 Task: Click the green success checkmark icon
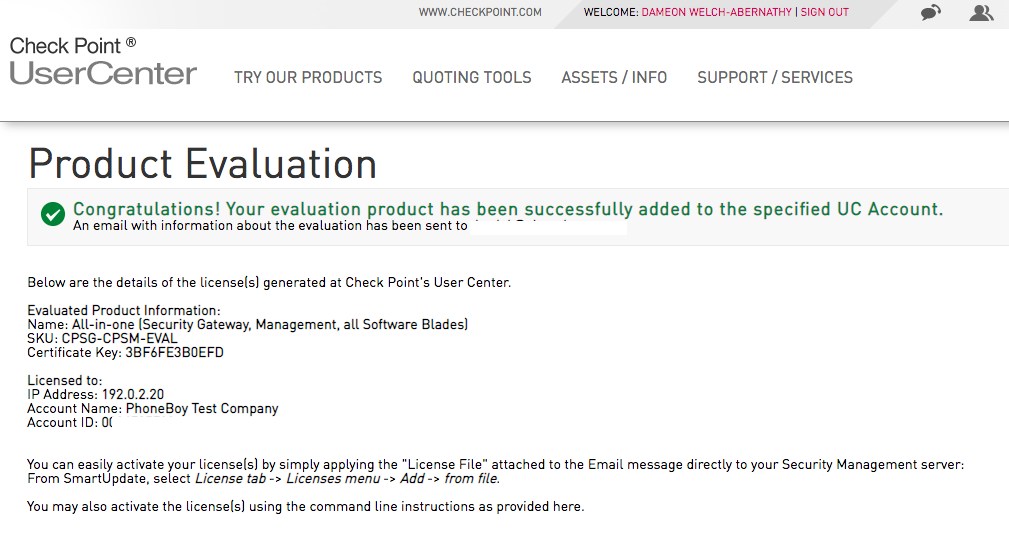(x=53, y=214)
